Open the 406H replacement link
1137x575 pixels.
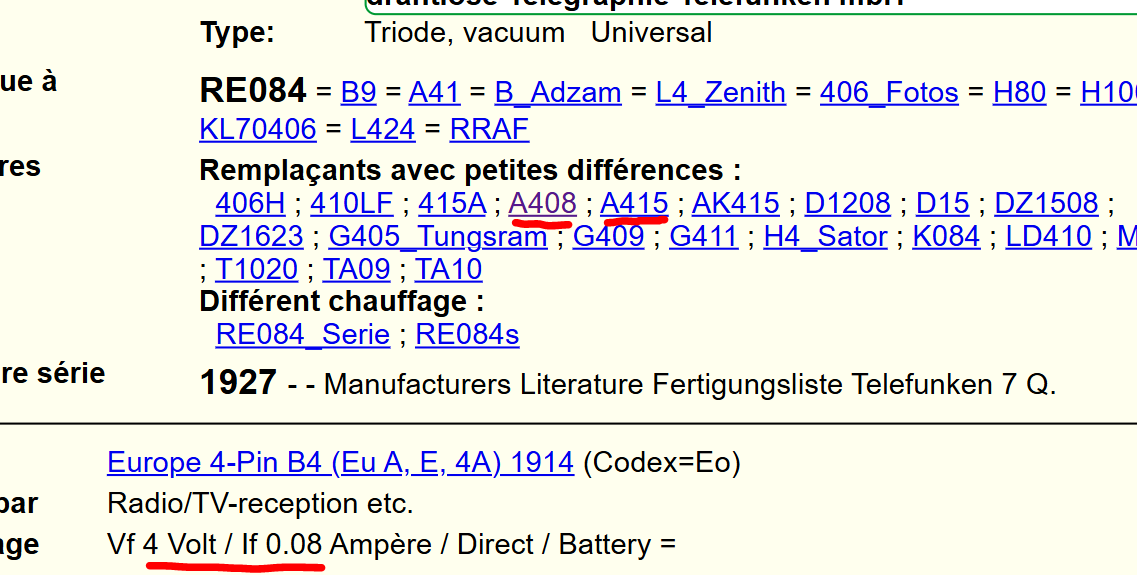250,203
